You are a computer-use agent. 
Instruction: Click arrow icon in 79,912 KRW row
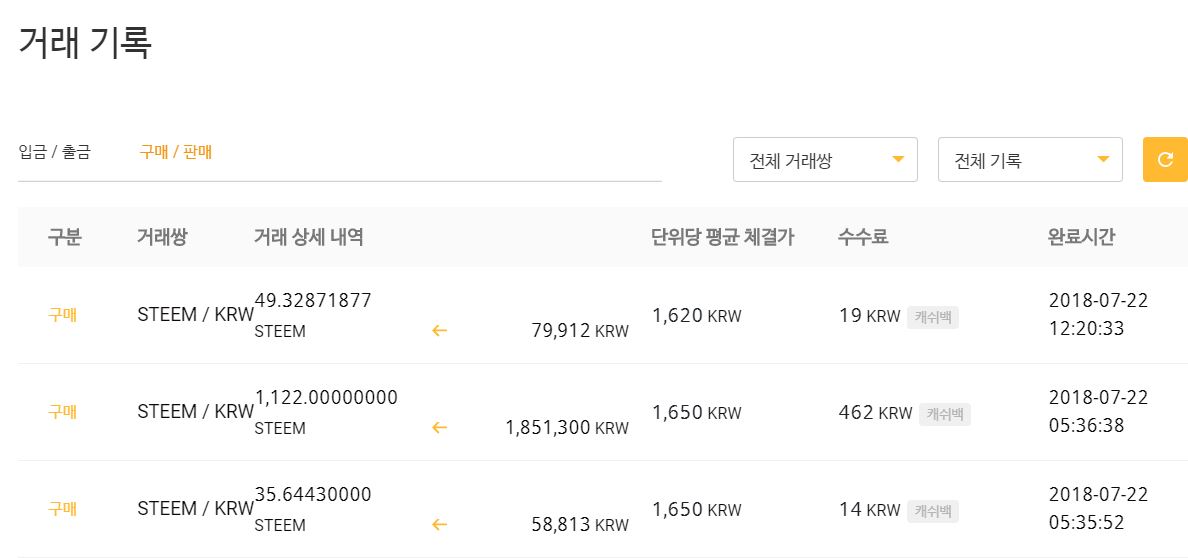click(x=439, y=330)
